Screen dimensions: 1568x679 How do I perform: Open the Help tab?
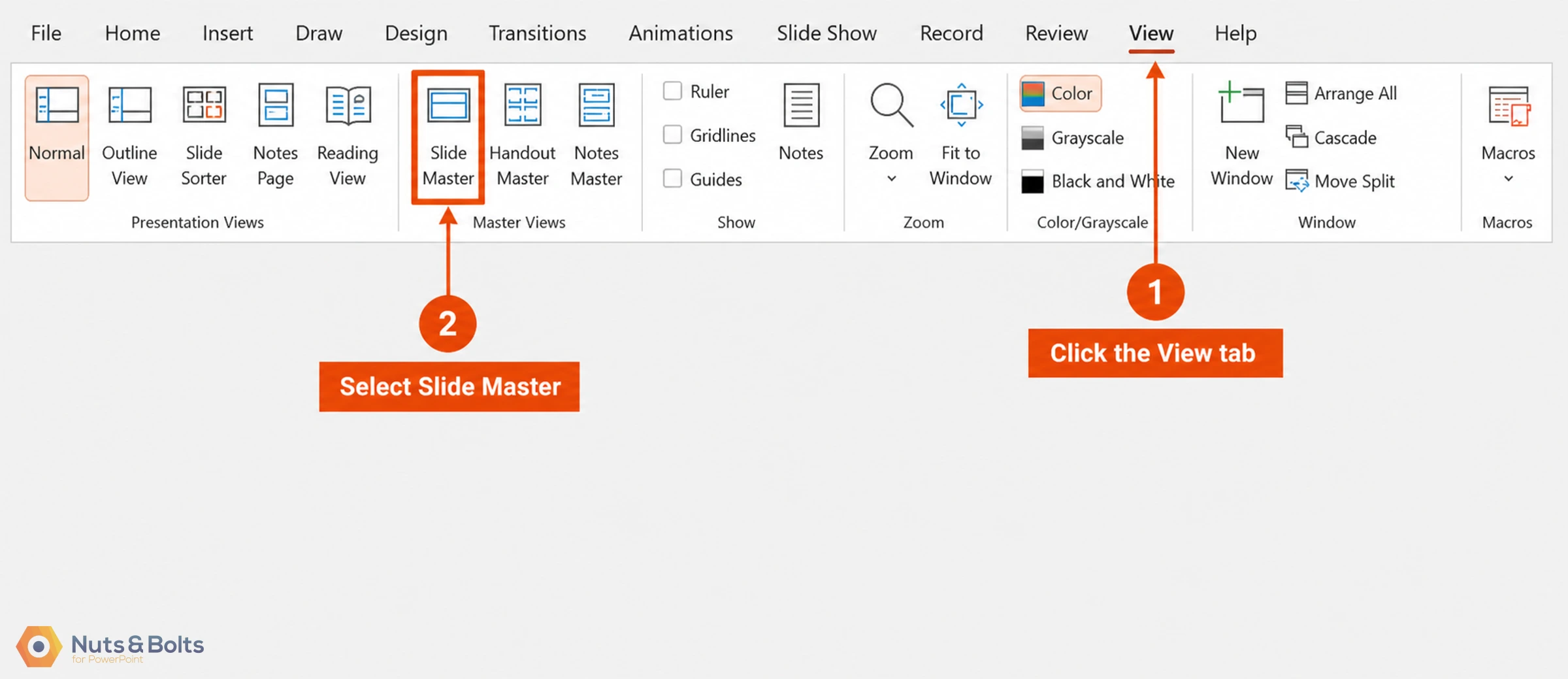click(1235, 33)
